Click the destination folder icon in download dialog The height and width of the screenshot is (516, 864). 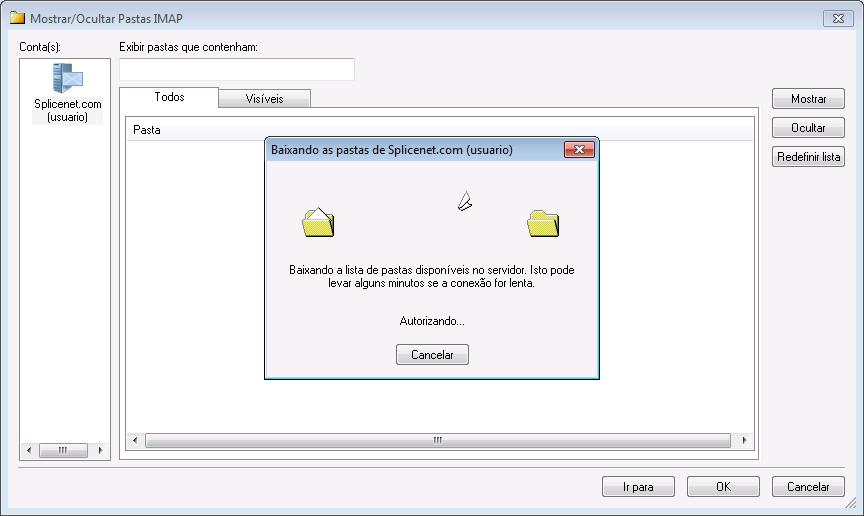tap(543, 223)
